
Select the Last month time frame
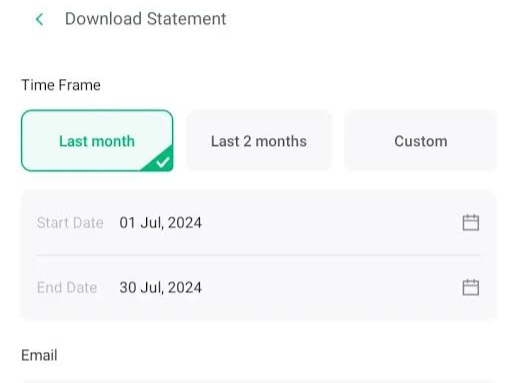click(x=97, y=141)
